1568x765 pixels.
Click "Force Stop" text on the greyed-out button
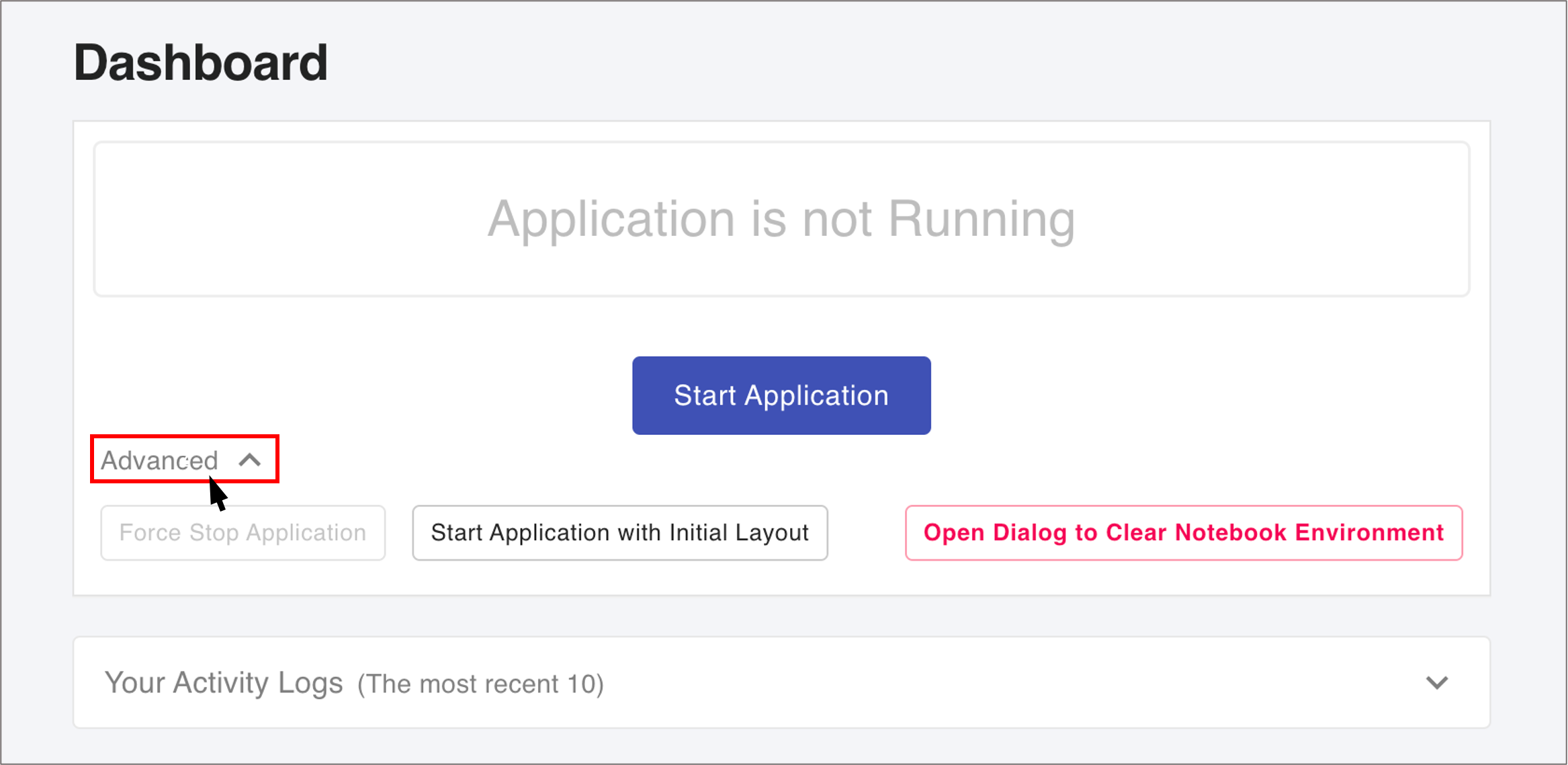[179, 533]
